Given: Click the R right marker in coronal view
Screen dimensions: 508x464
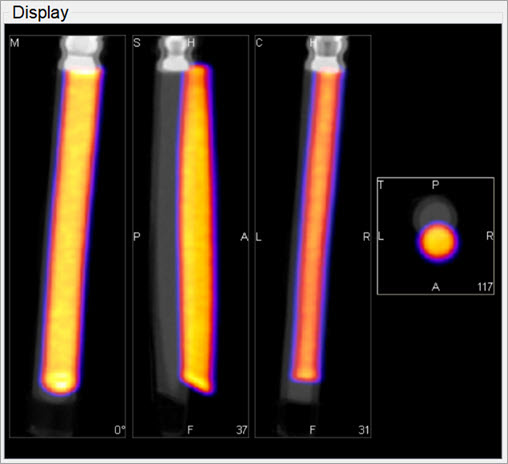Looking at the screenshot, I should [366, 237].
